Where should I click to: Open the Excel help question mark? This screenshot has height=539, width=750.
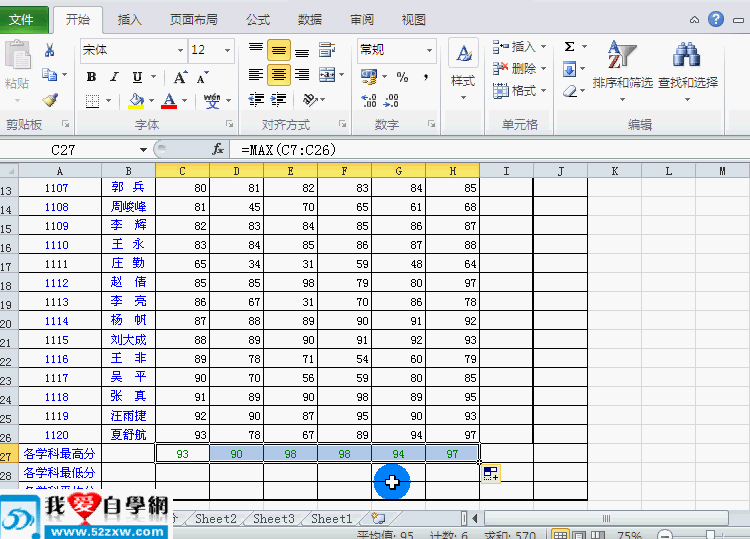click(x=716, y=19)
